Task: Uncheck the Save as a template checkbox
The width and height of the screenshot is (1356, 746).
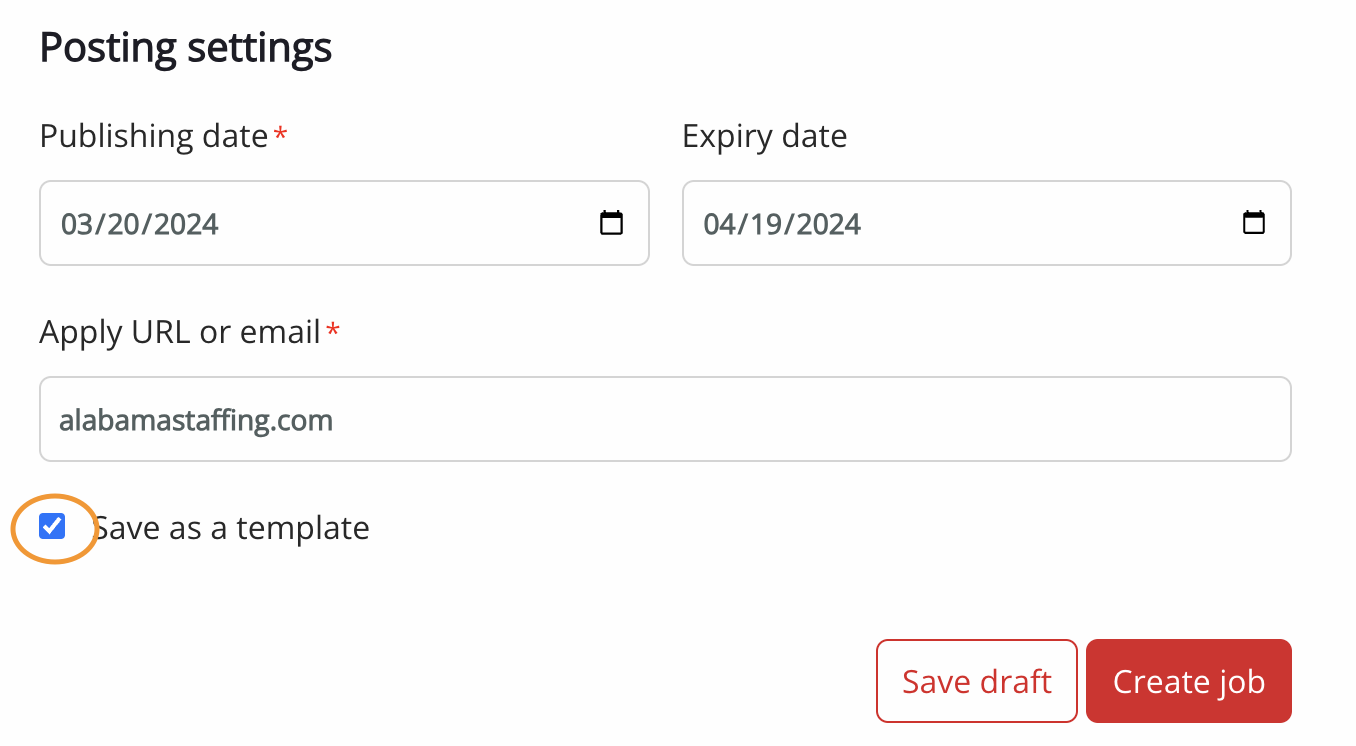Action: (x=52, y=526)
